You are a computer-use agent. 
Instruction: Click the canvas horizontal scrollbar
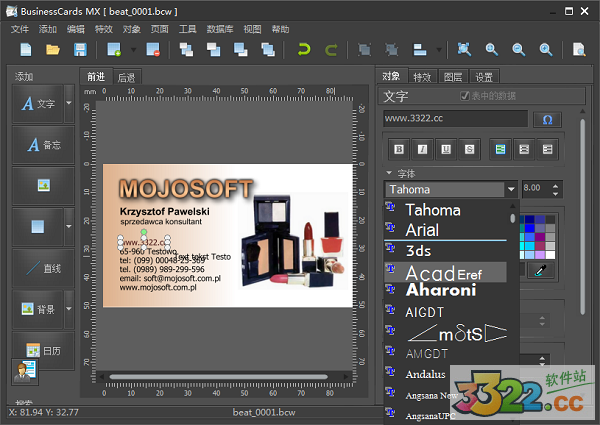coord(218,377)
